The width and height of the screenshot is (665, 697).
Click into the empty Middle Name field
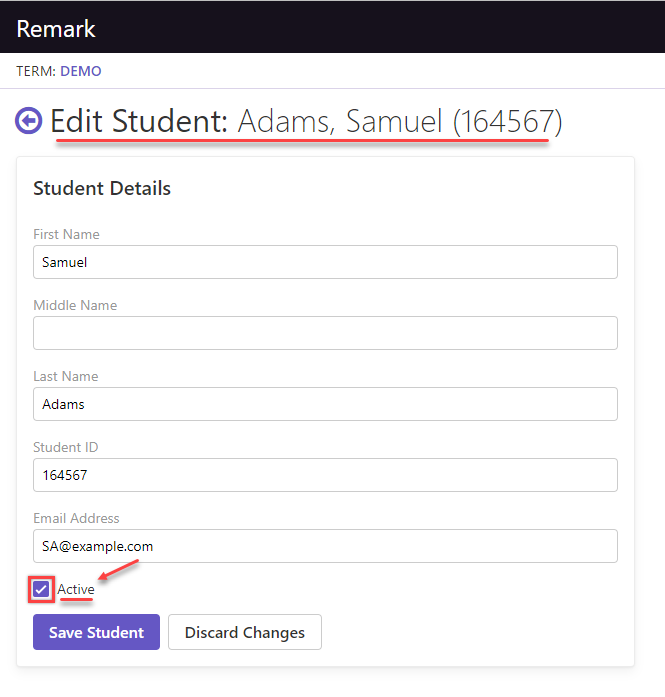click(x=325, y=333)
